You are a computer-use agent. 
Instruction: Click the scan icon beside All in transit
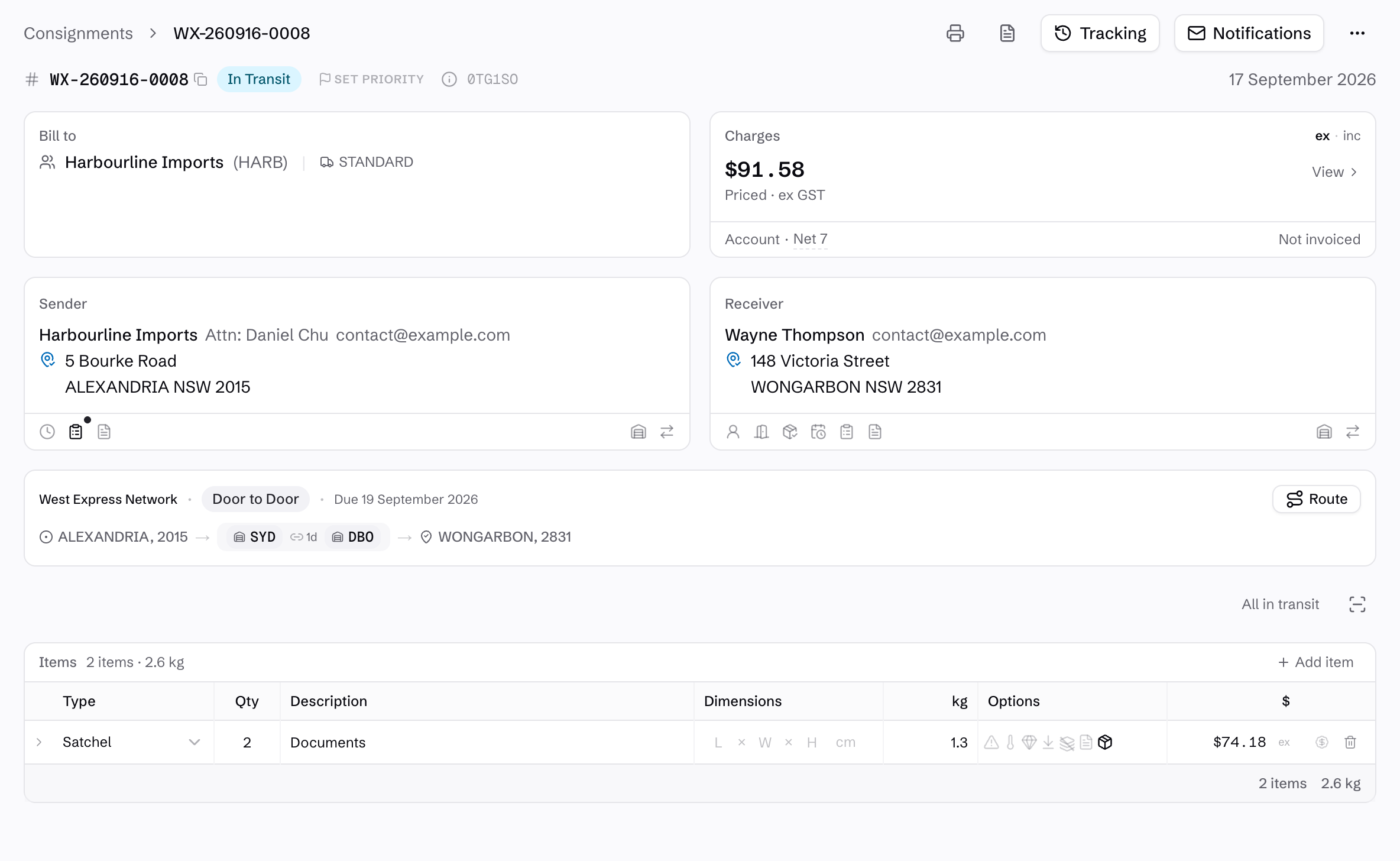1357,604
